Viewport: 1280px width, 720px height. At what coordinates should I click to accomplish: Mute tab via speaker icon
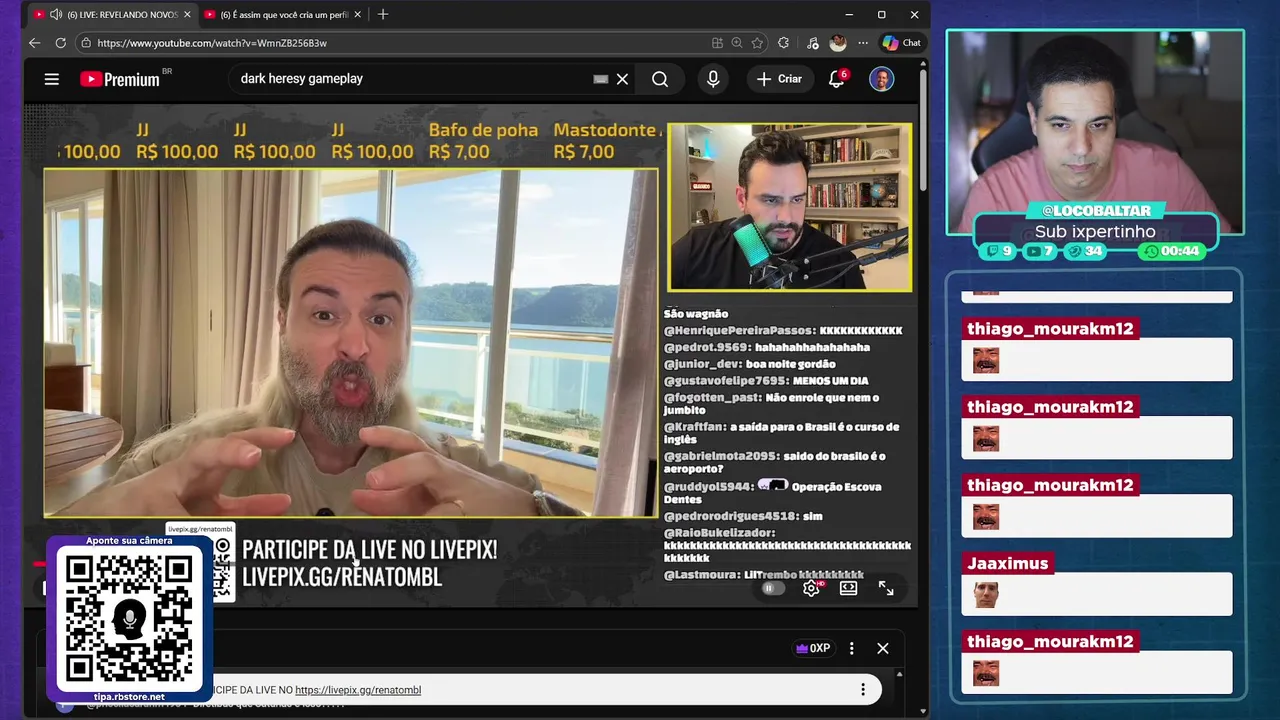56,15
